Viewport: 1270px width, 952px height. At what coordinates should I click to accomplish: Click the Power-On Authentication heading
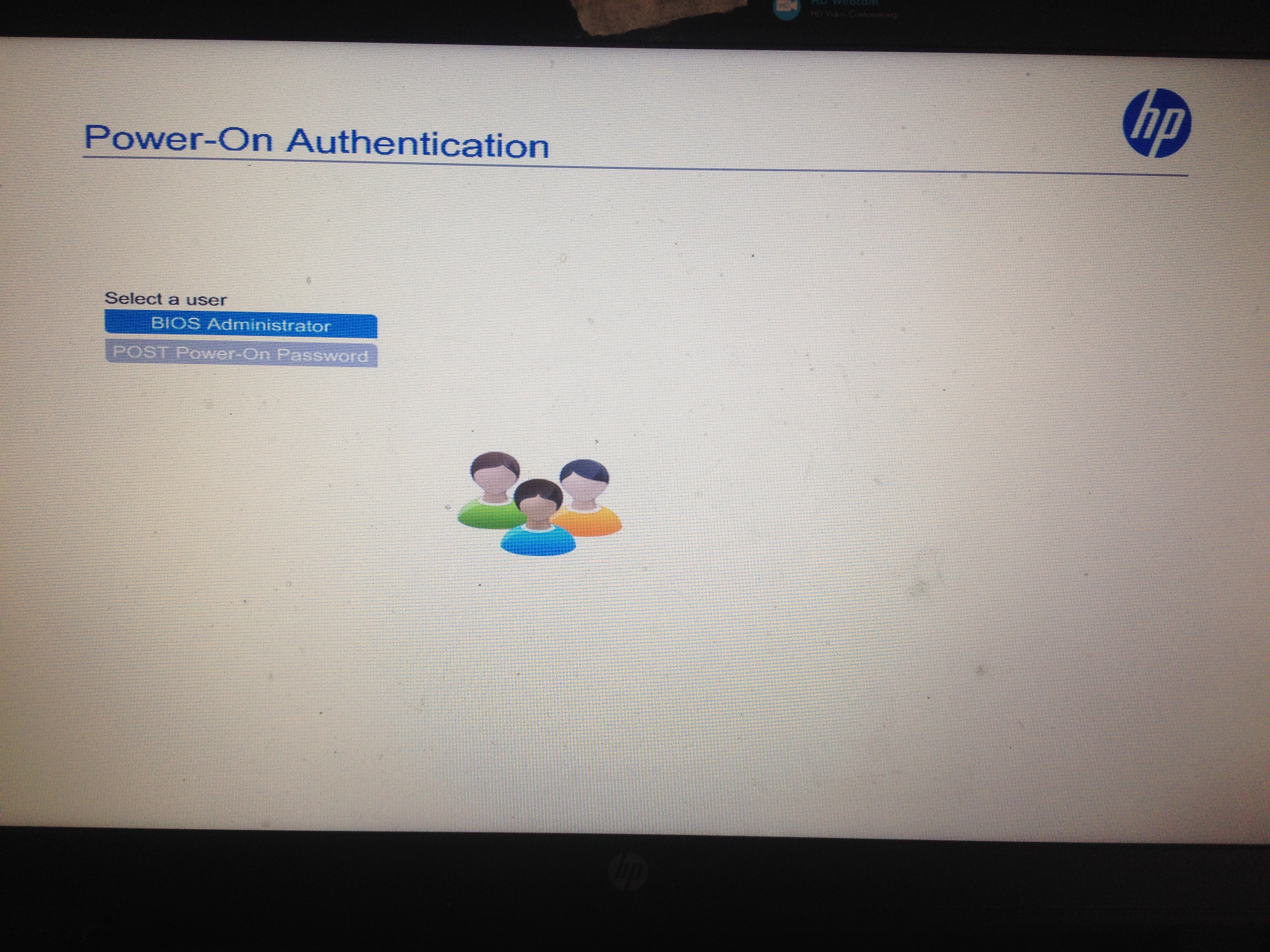tap(316, 141)
